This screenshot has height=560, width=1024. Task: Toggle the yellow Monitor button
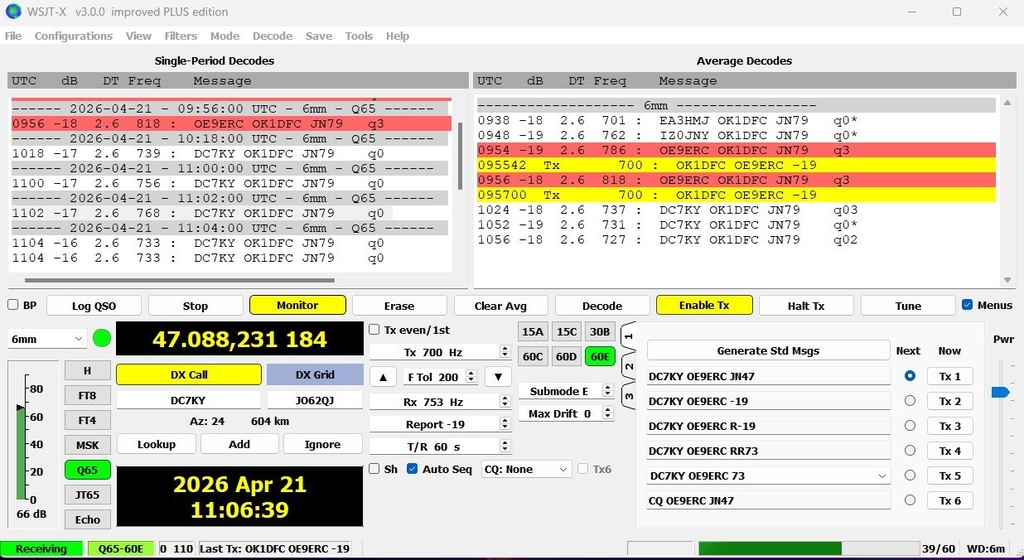[x=297, y=305]
